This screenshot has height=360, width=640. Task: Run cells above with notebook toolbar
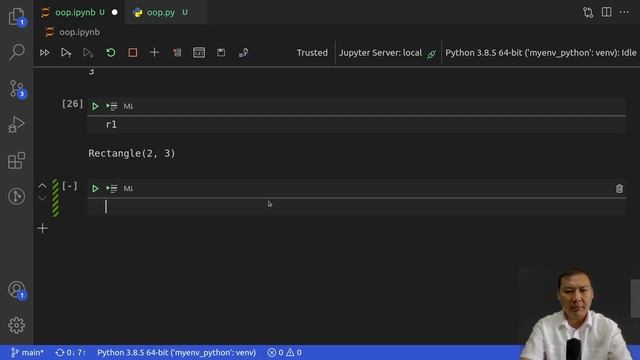click(66, 53)
